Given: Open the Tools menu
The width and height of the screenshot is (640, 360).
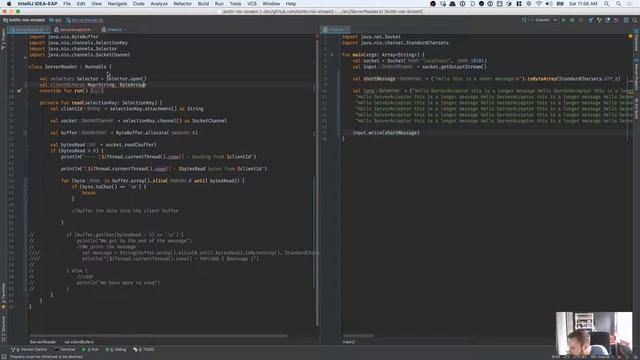Looking at the screenshot, I should (235, 4).
